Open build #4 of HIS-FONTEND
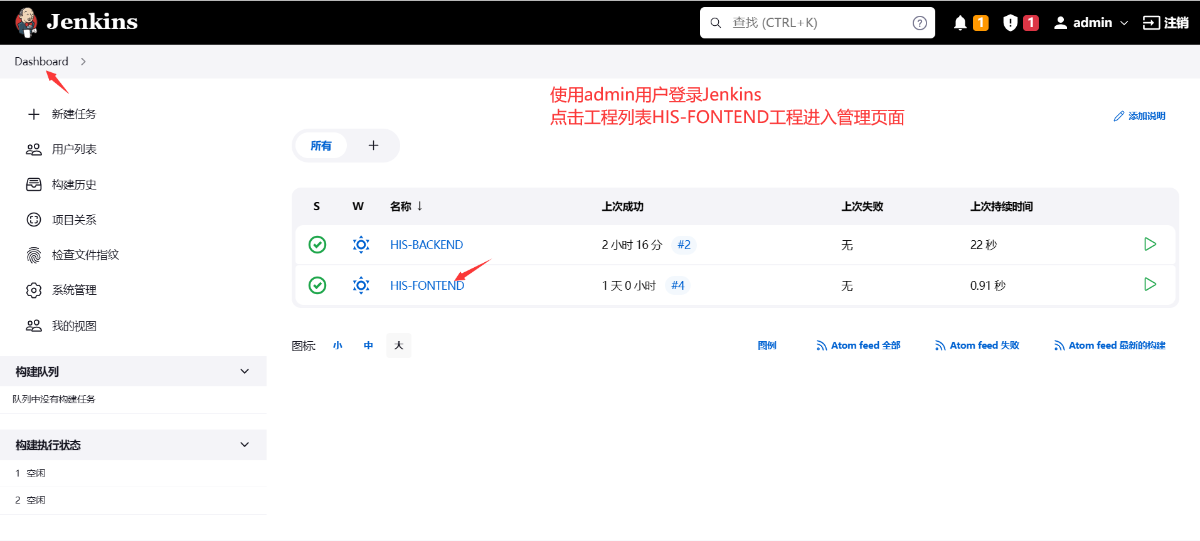The height and width of the screenshot is (541, 1200). [677, 285]
